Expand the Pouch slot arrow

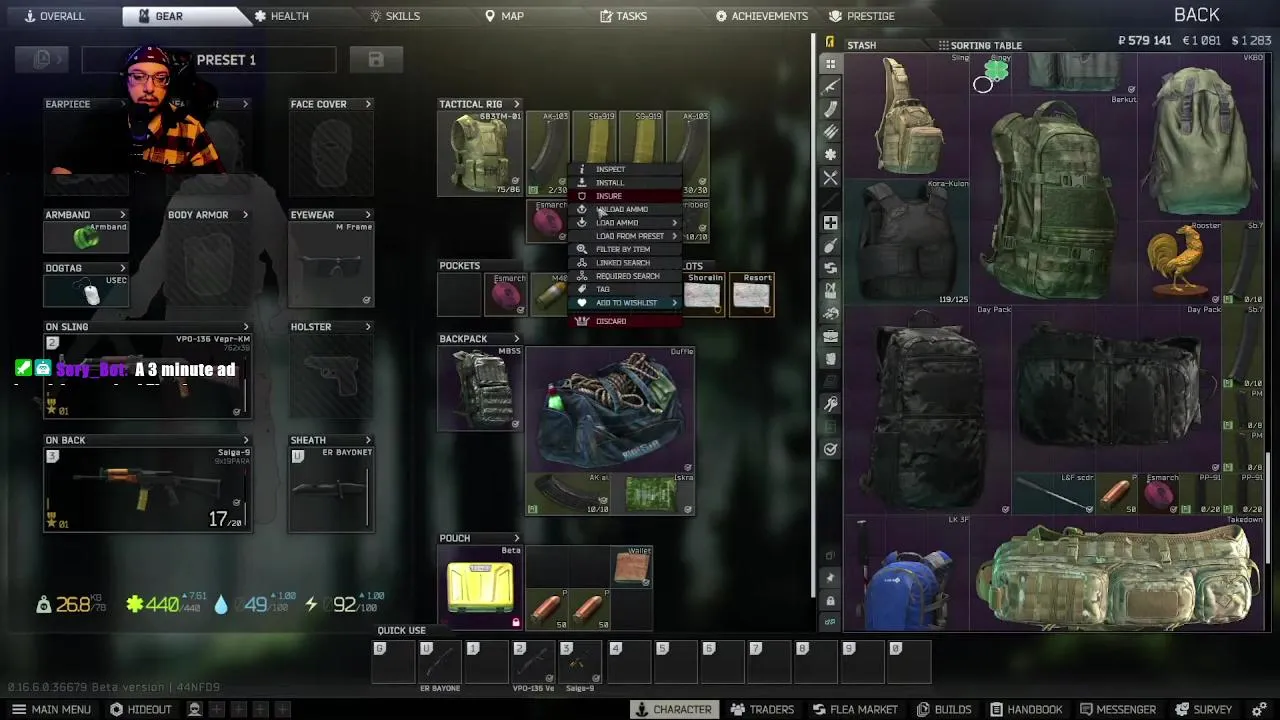517,538
